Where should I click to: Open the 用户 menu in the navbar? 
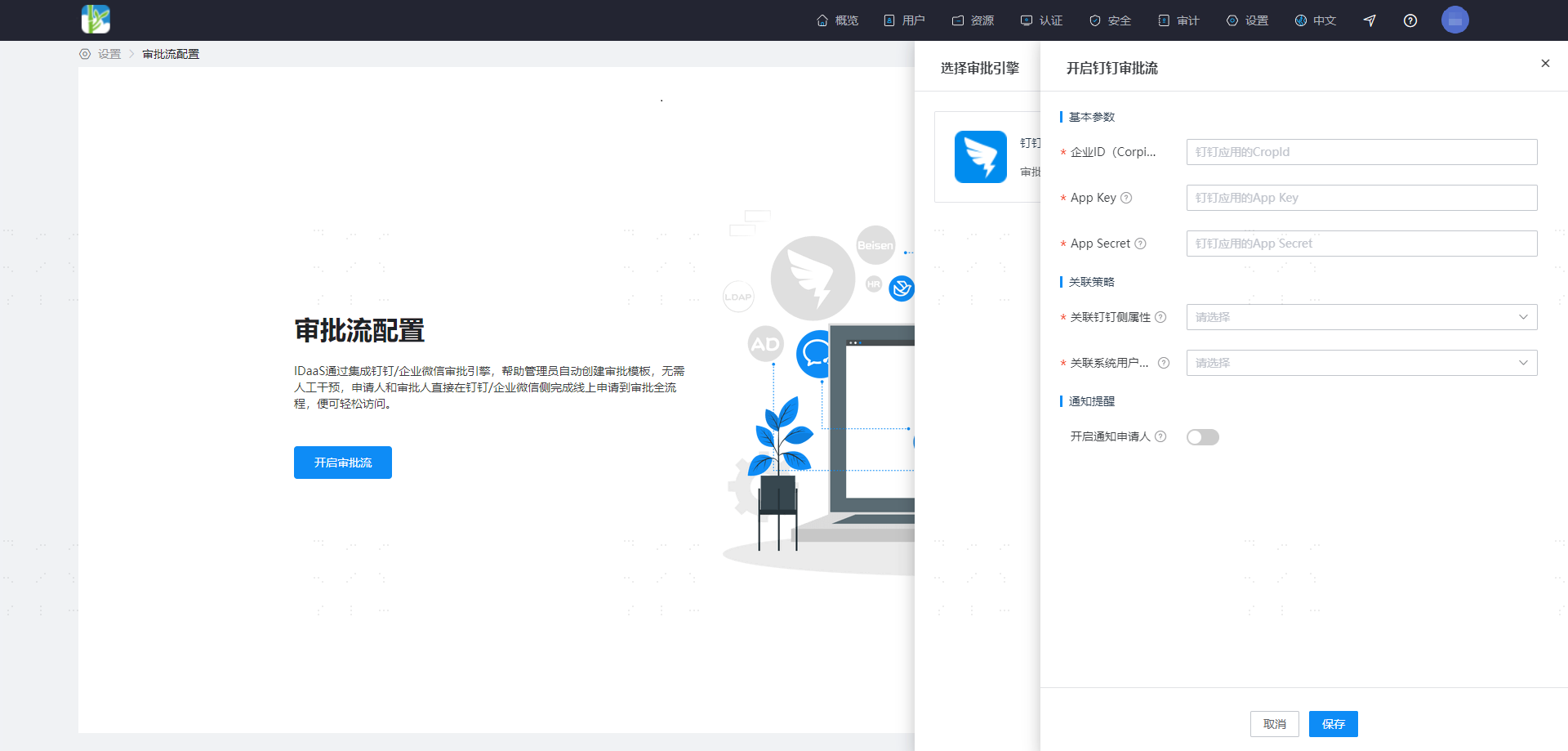pyautogui.click(x=904, y=20)
